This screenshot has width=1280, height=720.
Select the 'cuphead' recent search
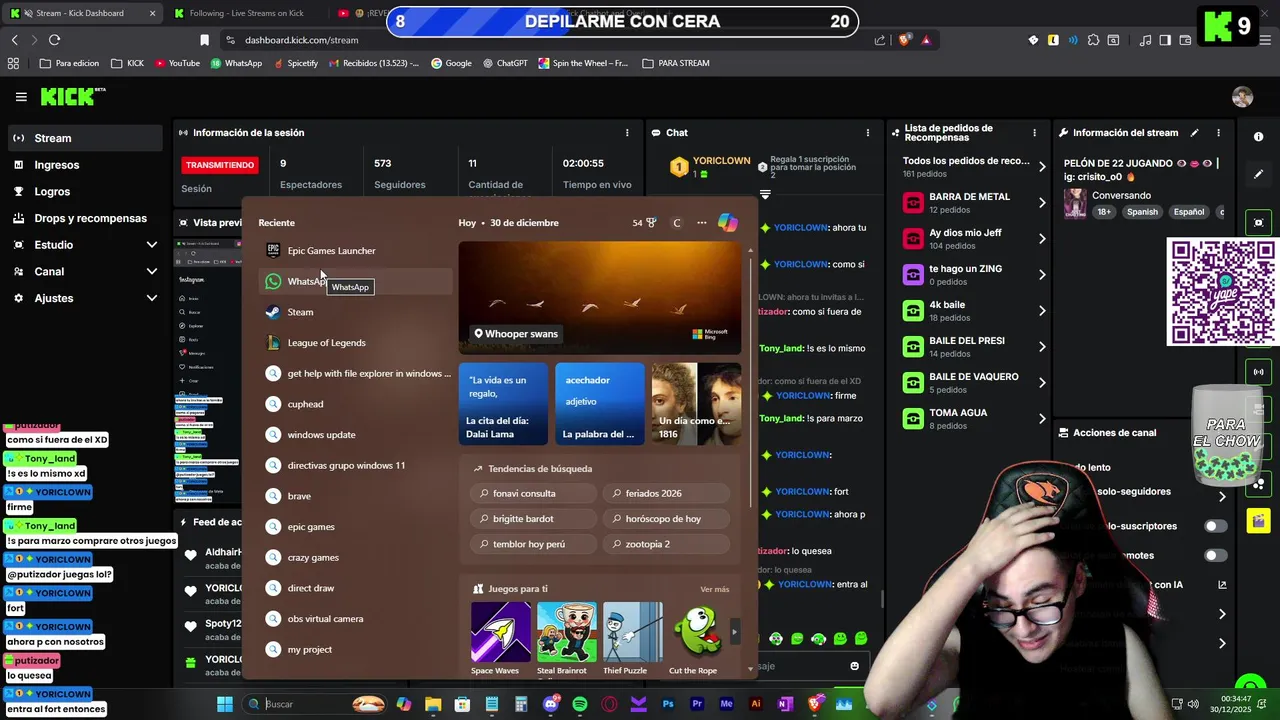point(355,404)
